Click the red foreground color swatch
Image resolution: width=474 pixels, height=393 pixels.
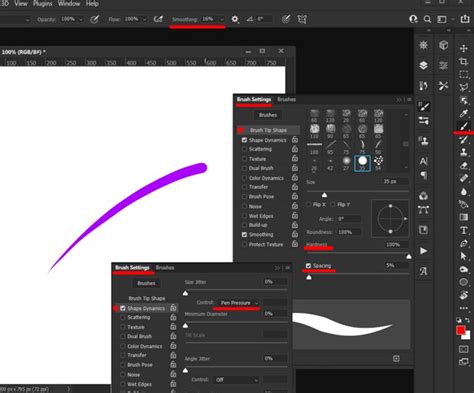pos(461,330)
